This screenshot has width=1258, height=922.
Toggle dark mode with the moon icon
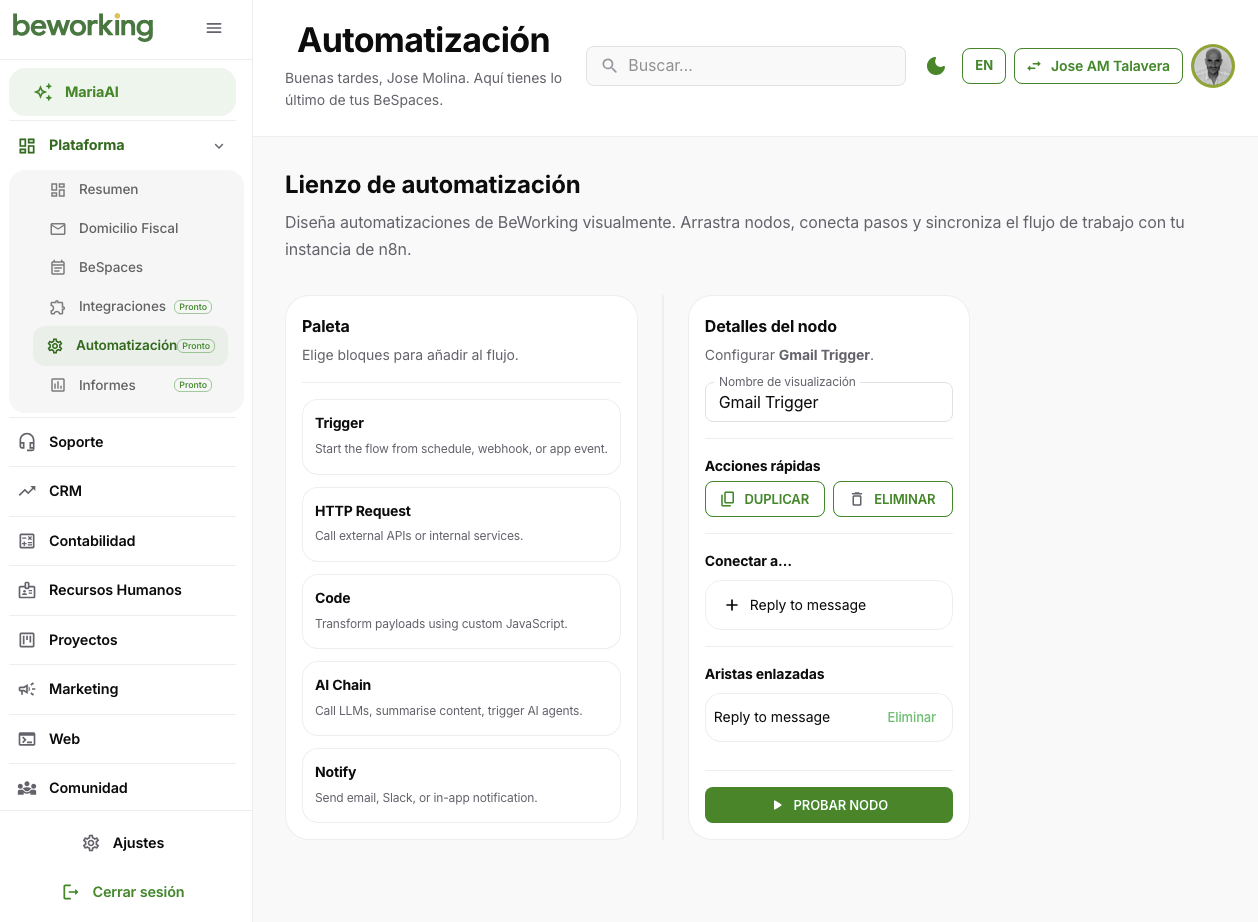[936, 65]
